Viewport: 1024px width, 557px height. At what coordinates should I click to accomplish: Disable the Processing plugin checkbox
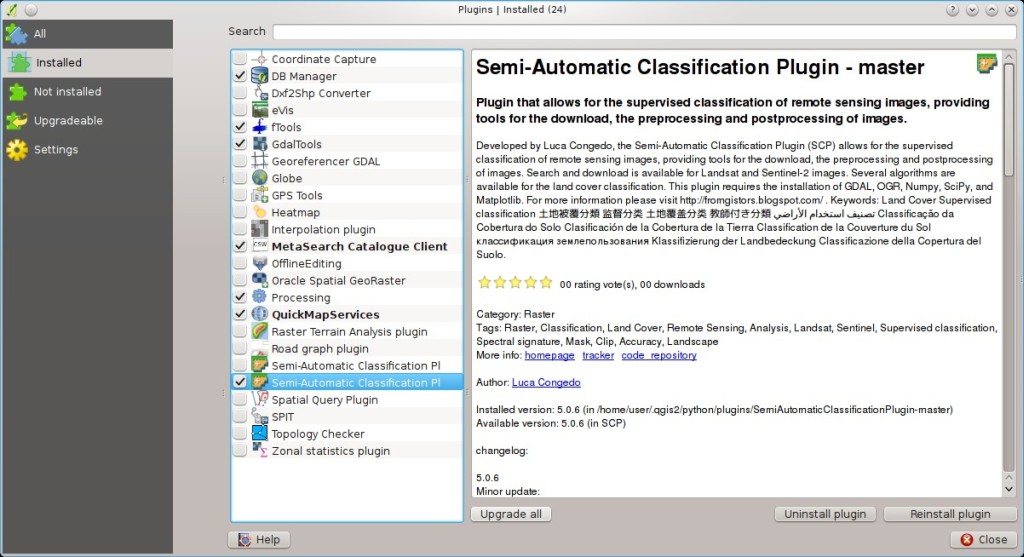coord(240,297)
